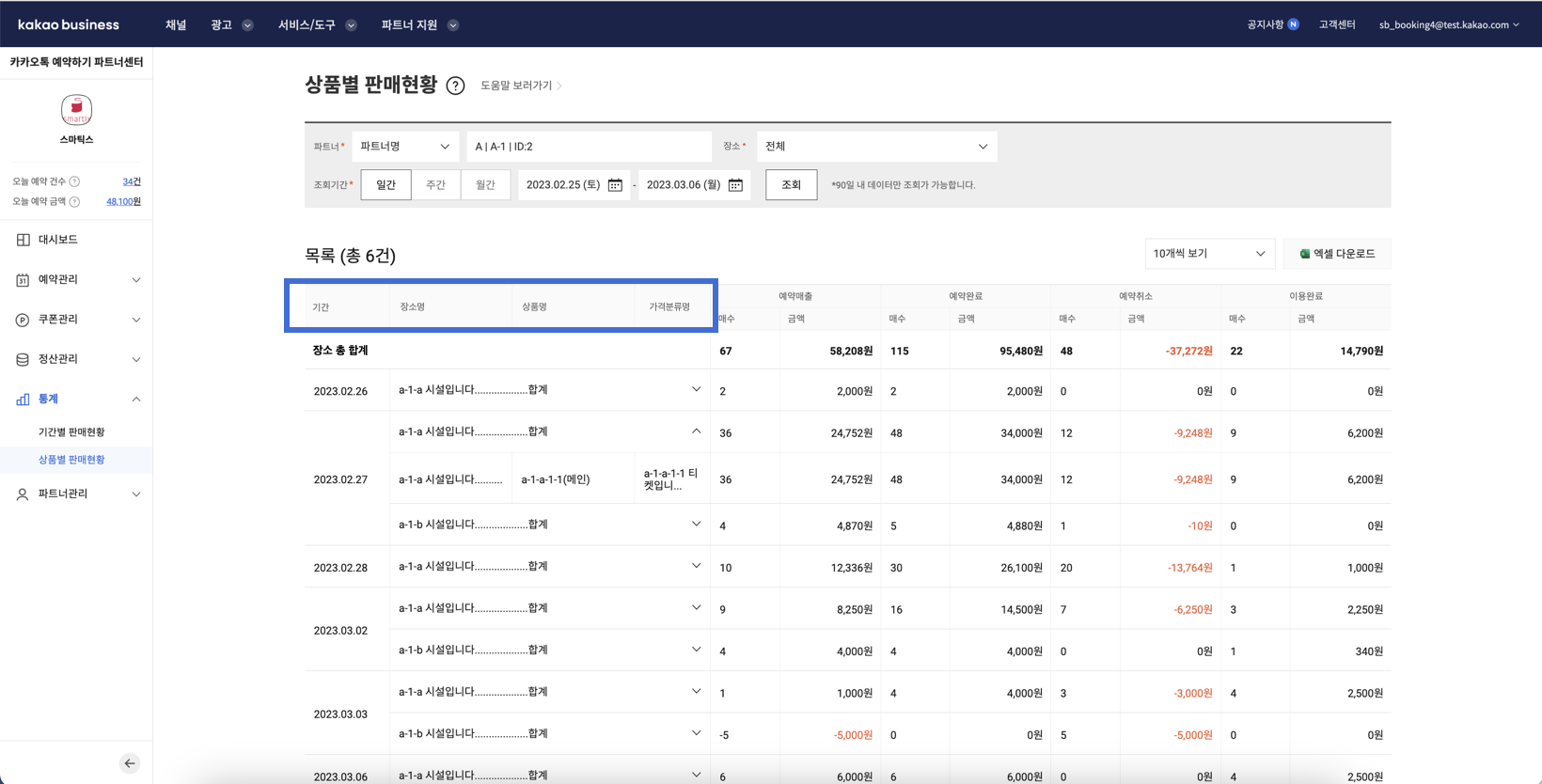Viewport: 1542px width, 784px height.
Task: Click the 오늘 예약 금액 info icon
Action: coord(74,202)
